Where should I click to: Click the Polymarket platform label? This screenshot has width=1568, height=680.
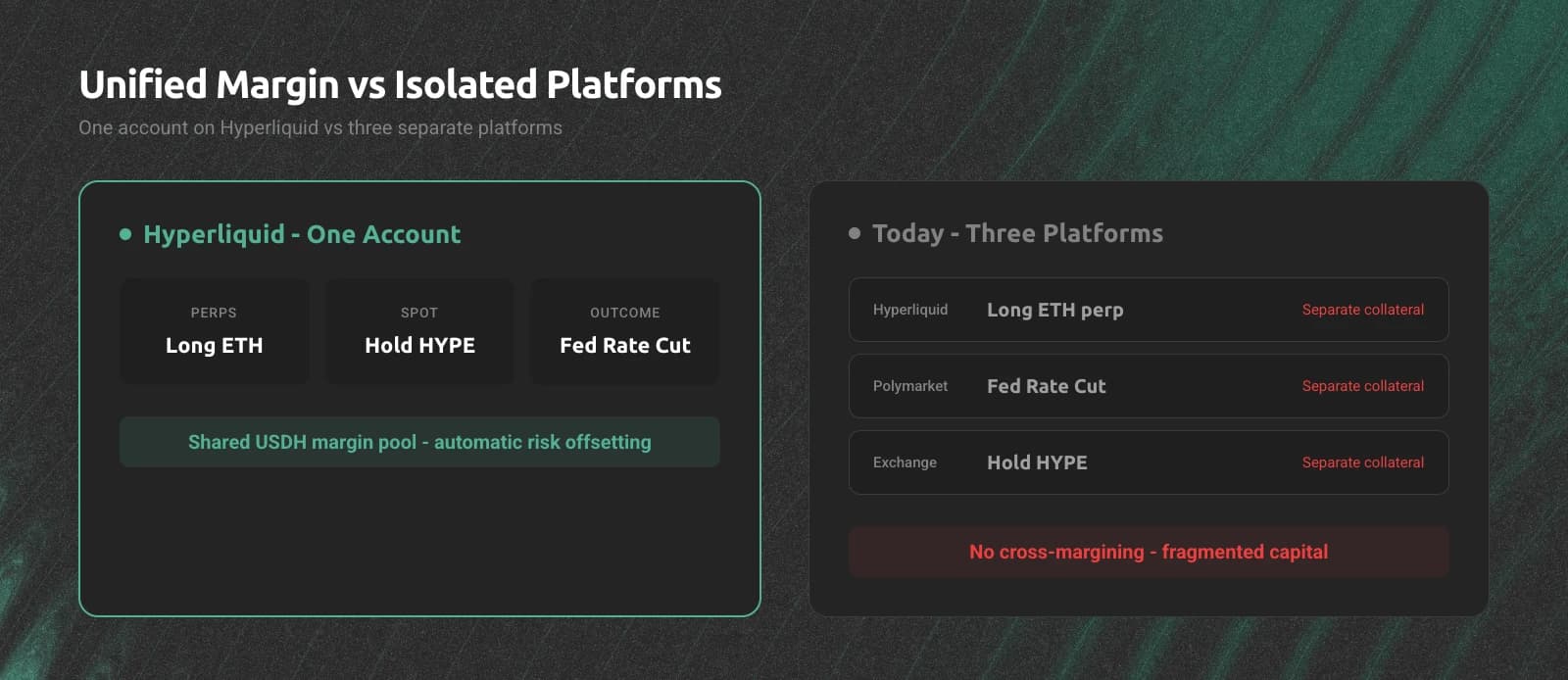(x=910, y=386)
